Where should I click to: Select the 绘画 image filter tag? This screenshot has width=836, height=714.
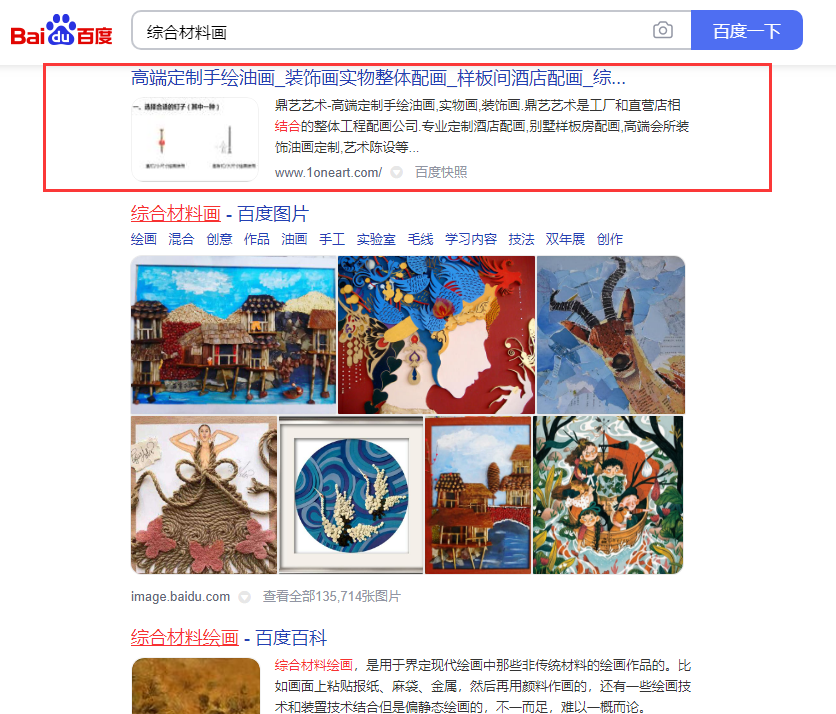coord(143,239)
